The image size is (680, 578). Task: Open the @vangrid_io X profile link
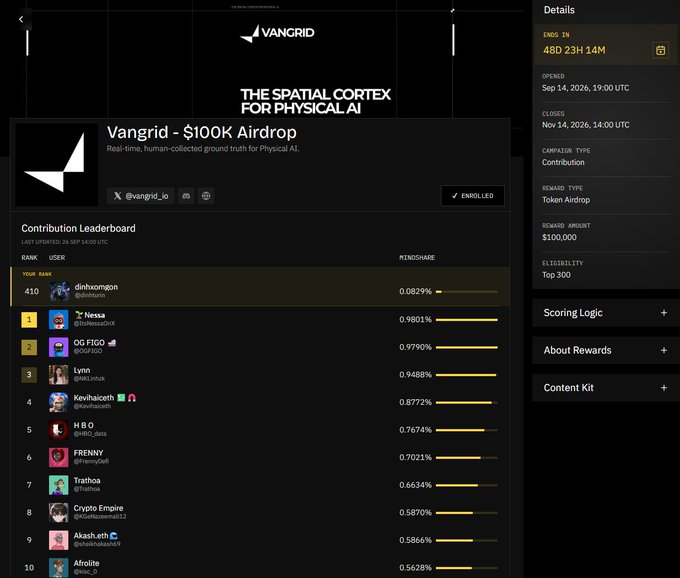141,196
